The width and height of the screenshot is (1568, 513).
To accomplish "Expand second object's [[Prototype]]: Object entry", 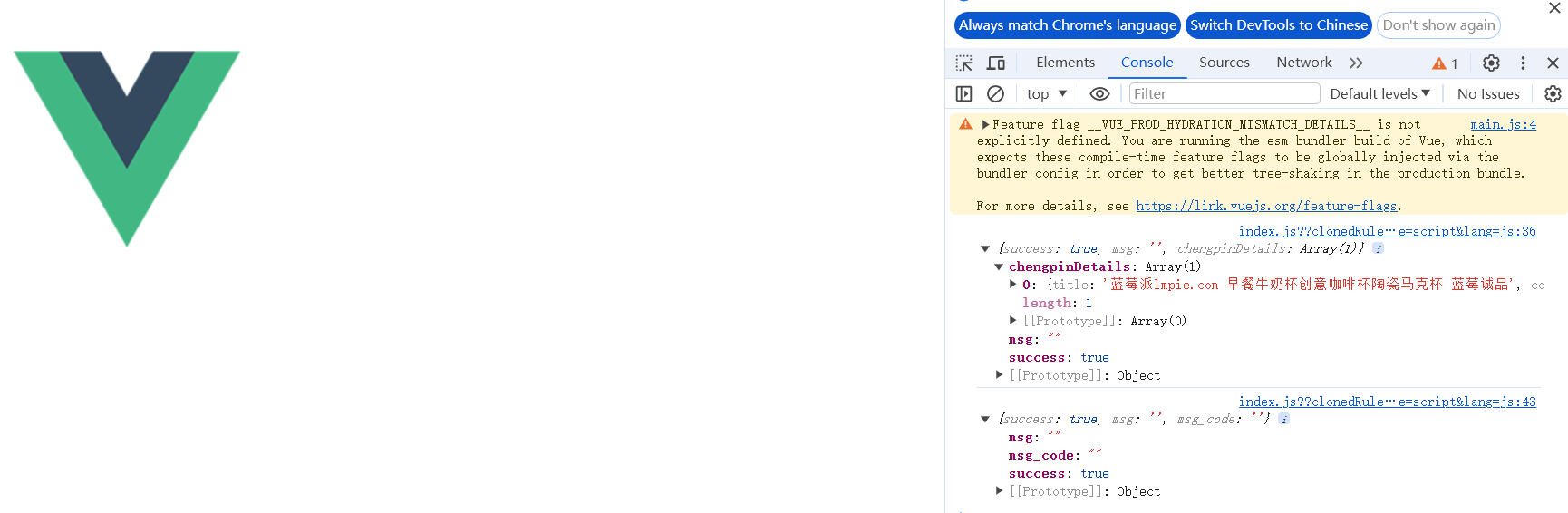I will pos(999,490).
